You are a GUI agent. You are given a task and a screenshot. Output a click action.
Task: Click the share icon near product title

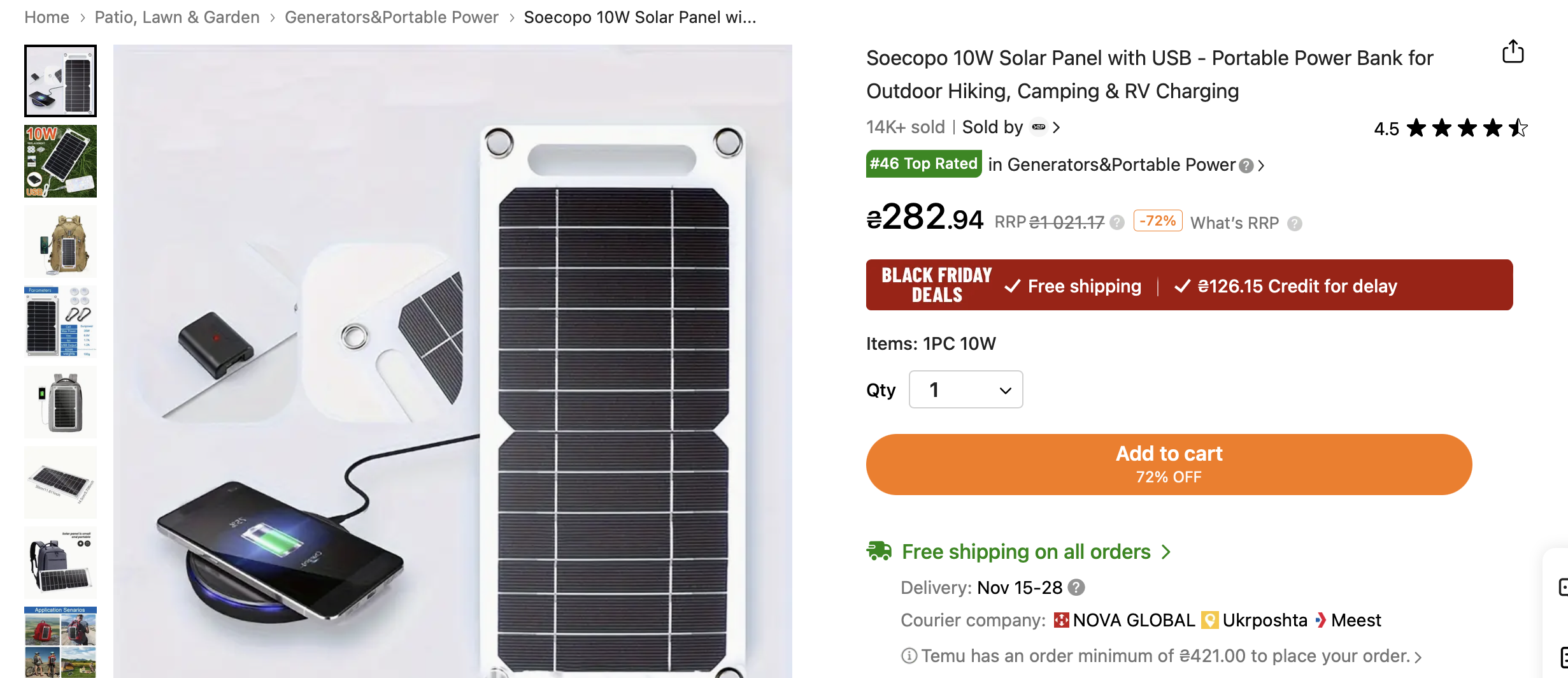pos(1513,52)
